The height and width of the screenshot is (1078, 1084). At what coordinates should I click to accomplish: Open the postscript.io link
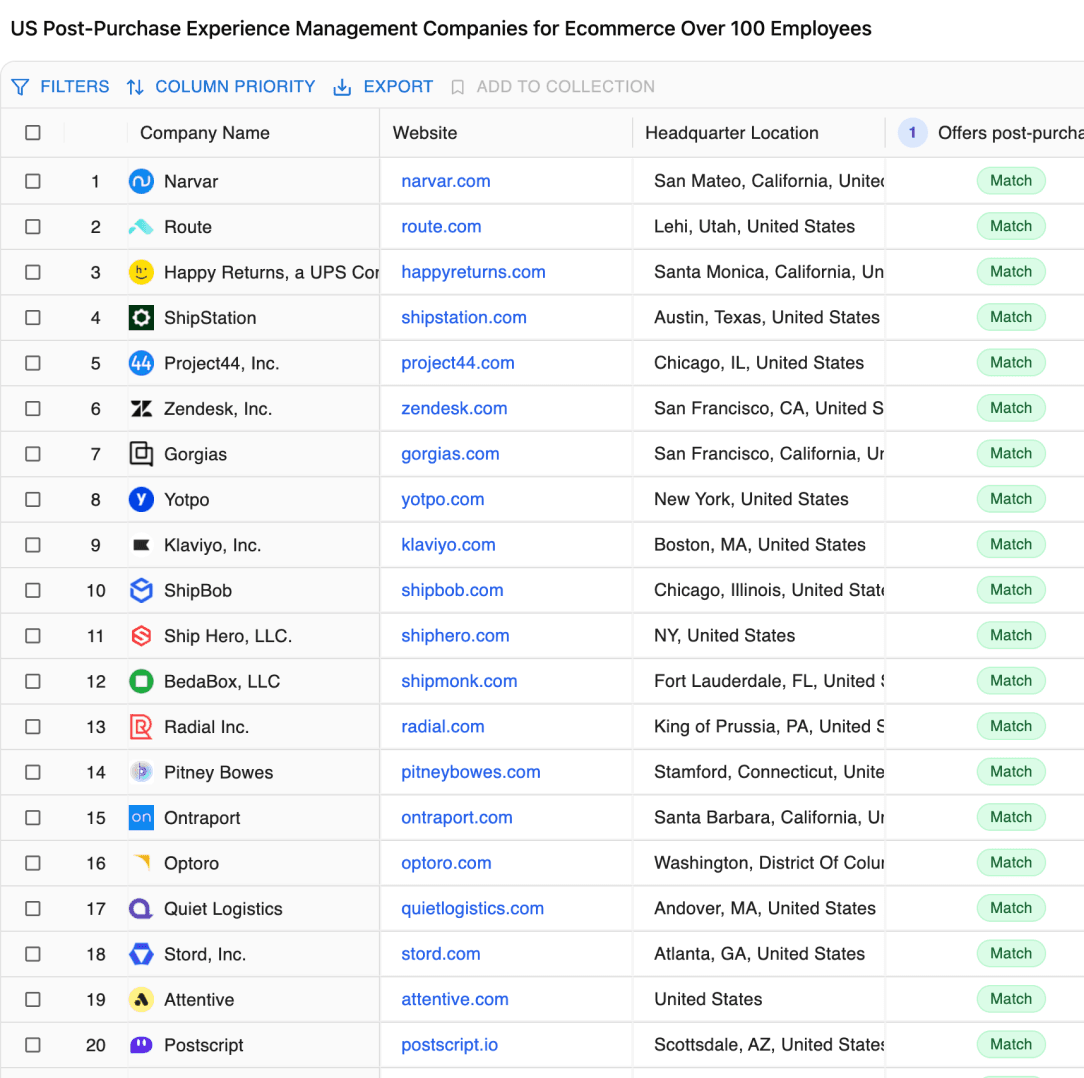tap(449, 1045)
